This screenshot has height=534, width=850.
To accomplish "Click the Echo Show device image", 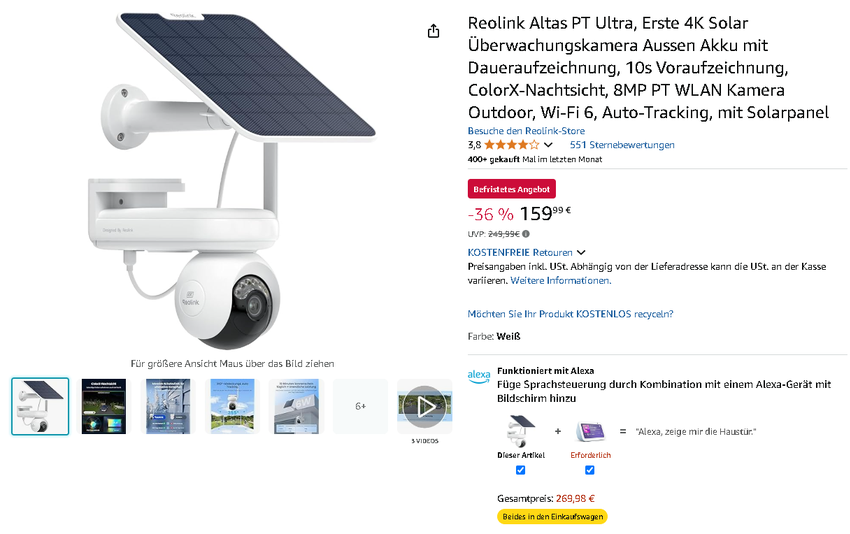I will 589,432.
